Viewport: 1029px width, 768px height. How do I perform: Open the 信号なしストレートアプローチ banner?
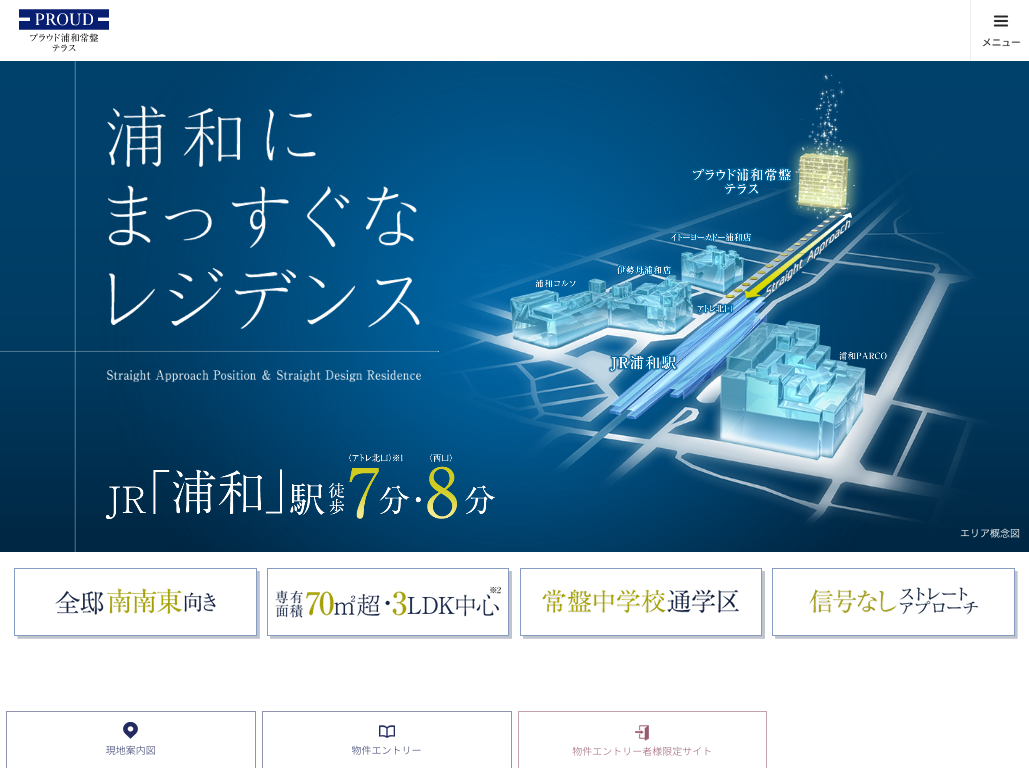click(x=893, y=602)
